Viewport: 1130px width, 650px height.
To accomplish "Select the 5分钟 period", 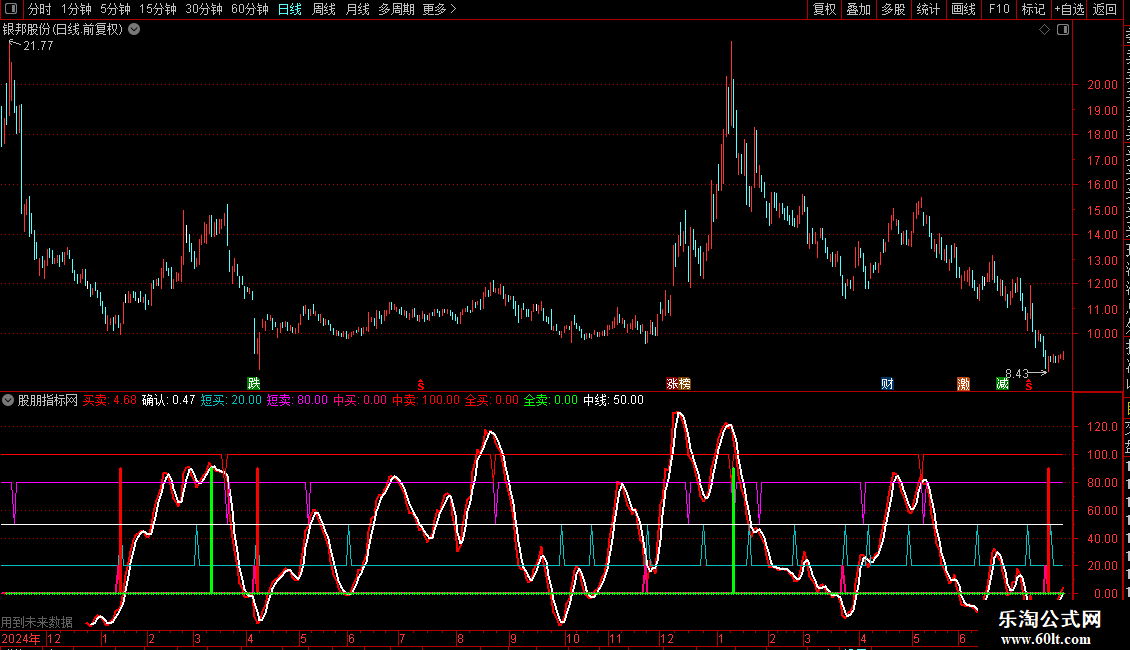I will click(115, 9).
